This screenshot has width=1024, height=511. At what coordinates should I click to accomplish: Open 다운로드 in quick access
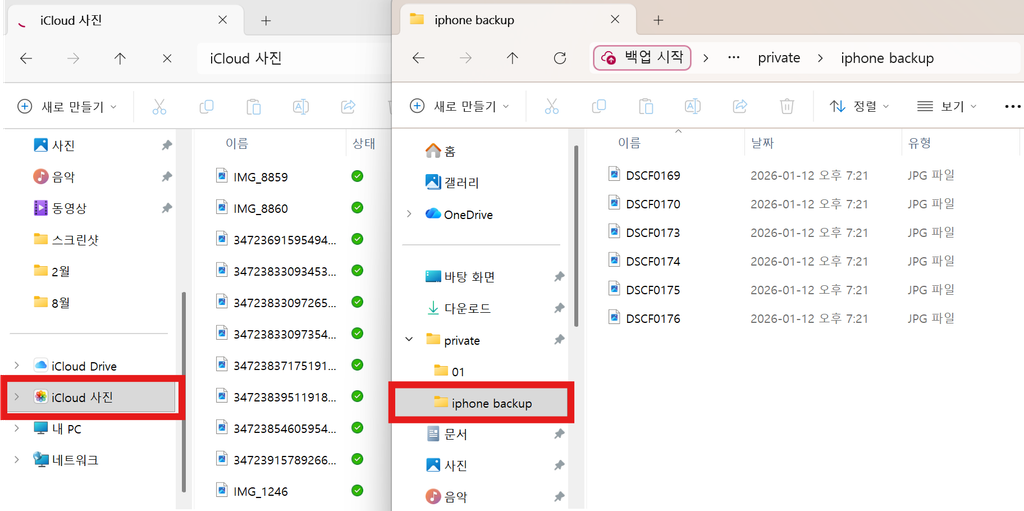[x=458, y=308]
